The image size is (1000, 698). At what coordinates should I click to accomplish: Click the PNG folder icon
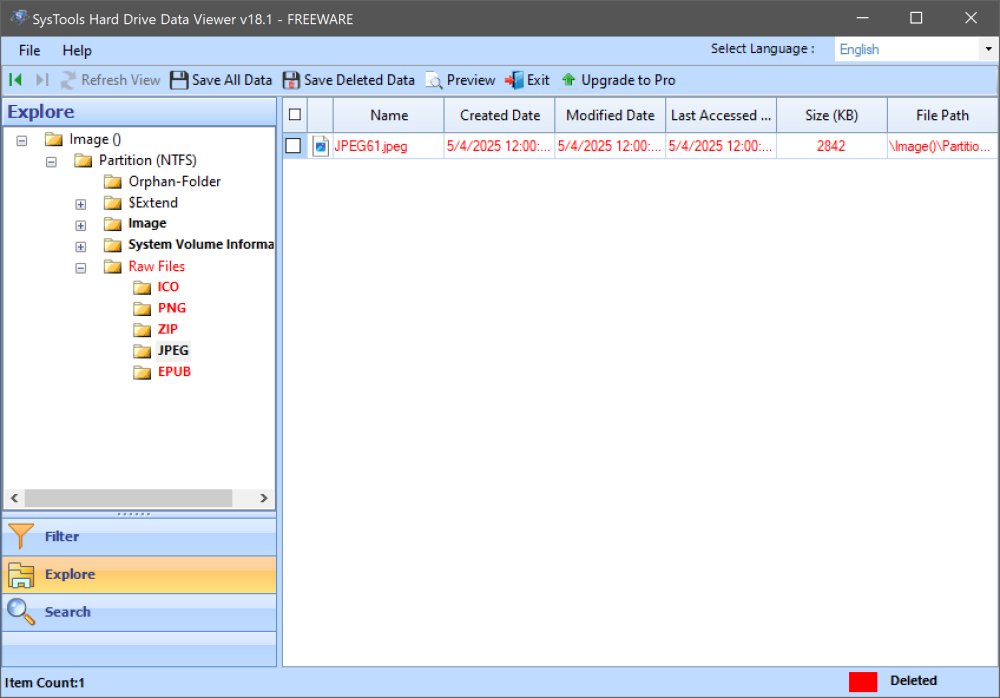(142, 308)
